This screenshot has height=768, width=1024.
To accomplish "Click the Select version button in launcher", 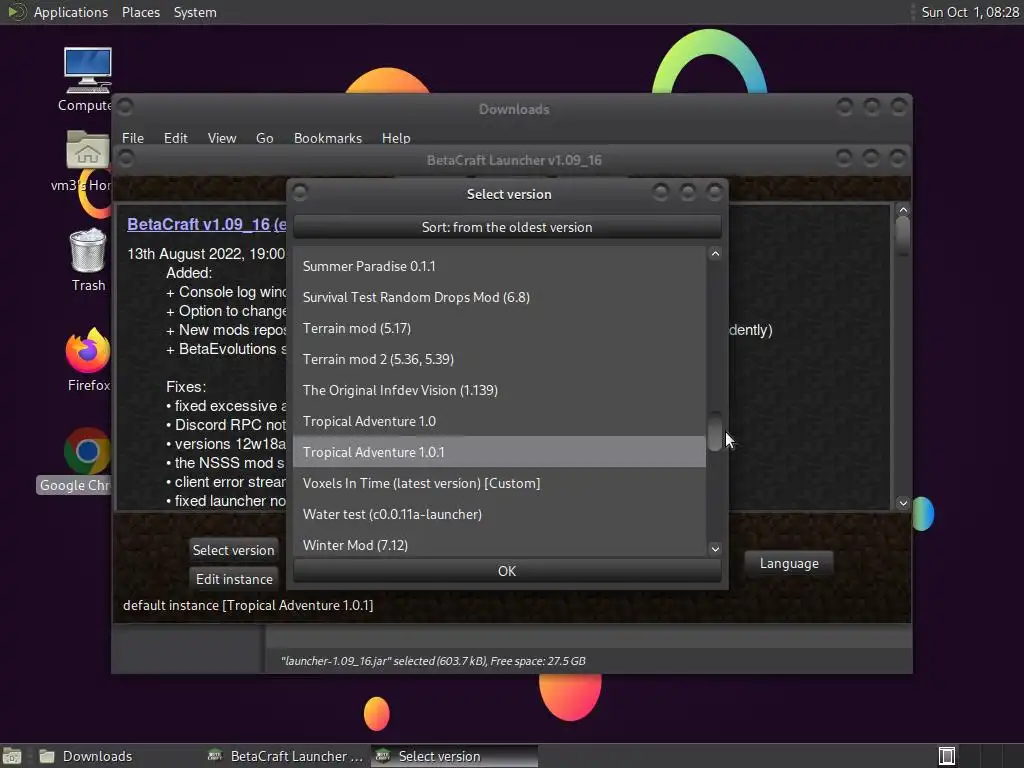I will tap(233, 550).
